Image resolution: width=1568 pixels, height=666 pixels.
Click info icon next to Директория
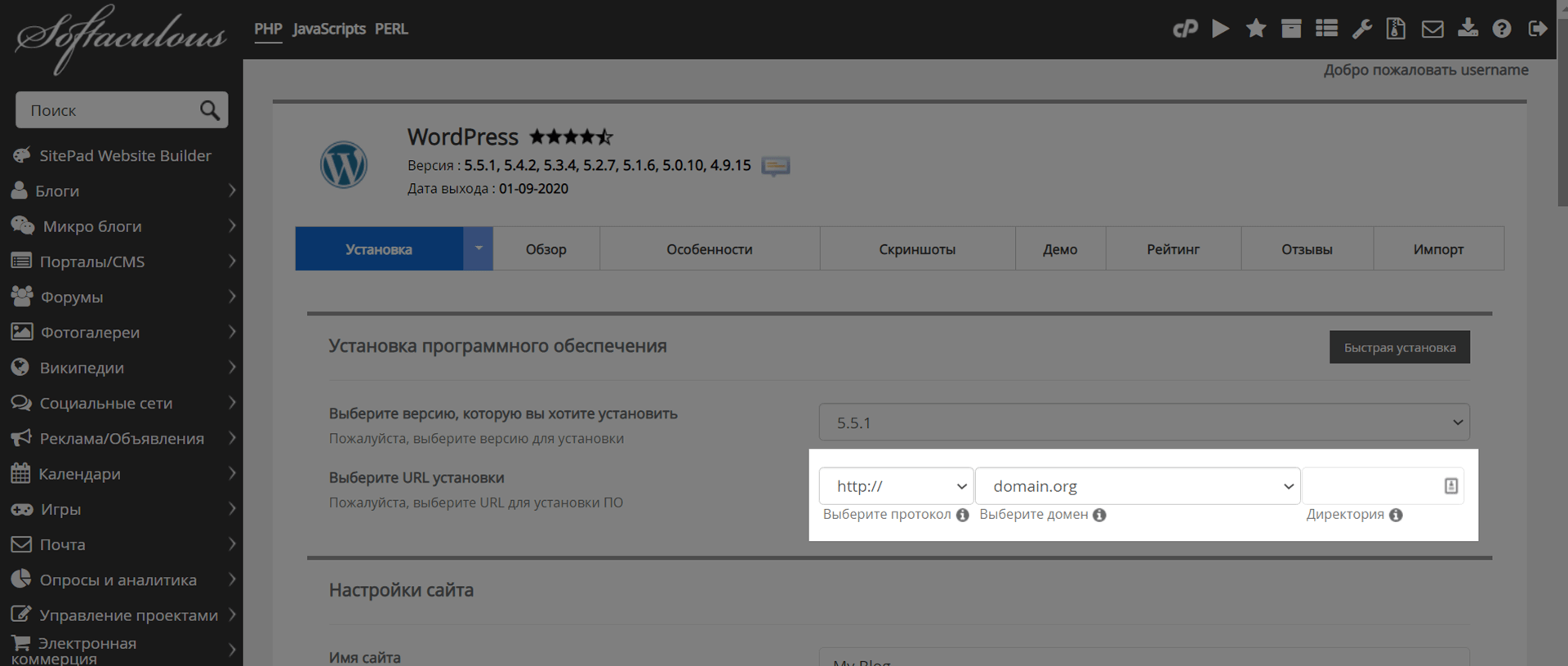(1396, 515)
